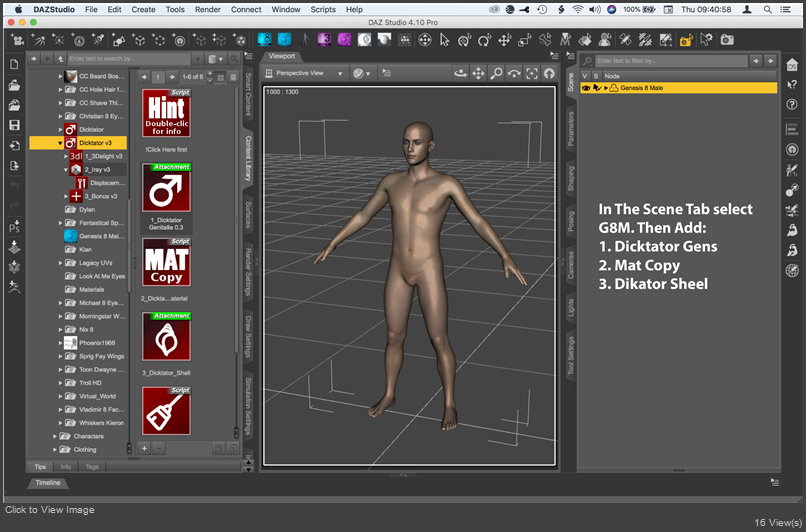Open the content database dropdown
This screenshot has height=532, width=806.
pyautogui.click(x=216, y=59)
